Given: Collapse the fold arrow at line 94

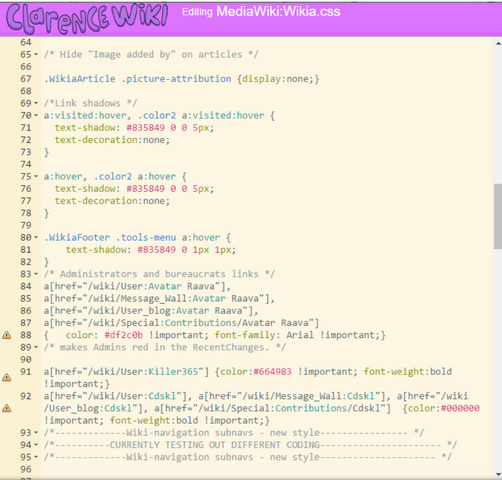Looking at the screenshot, I should [x=36, y=445].
